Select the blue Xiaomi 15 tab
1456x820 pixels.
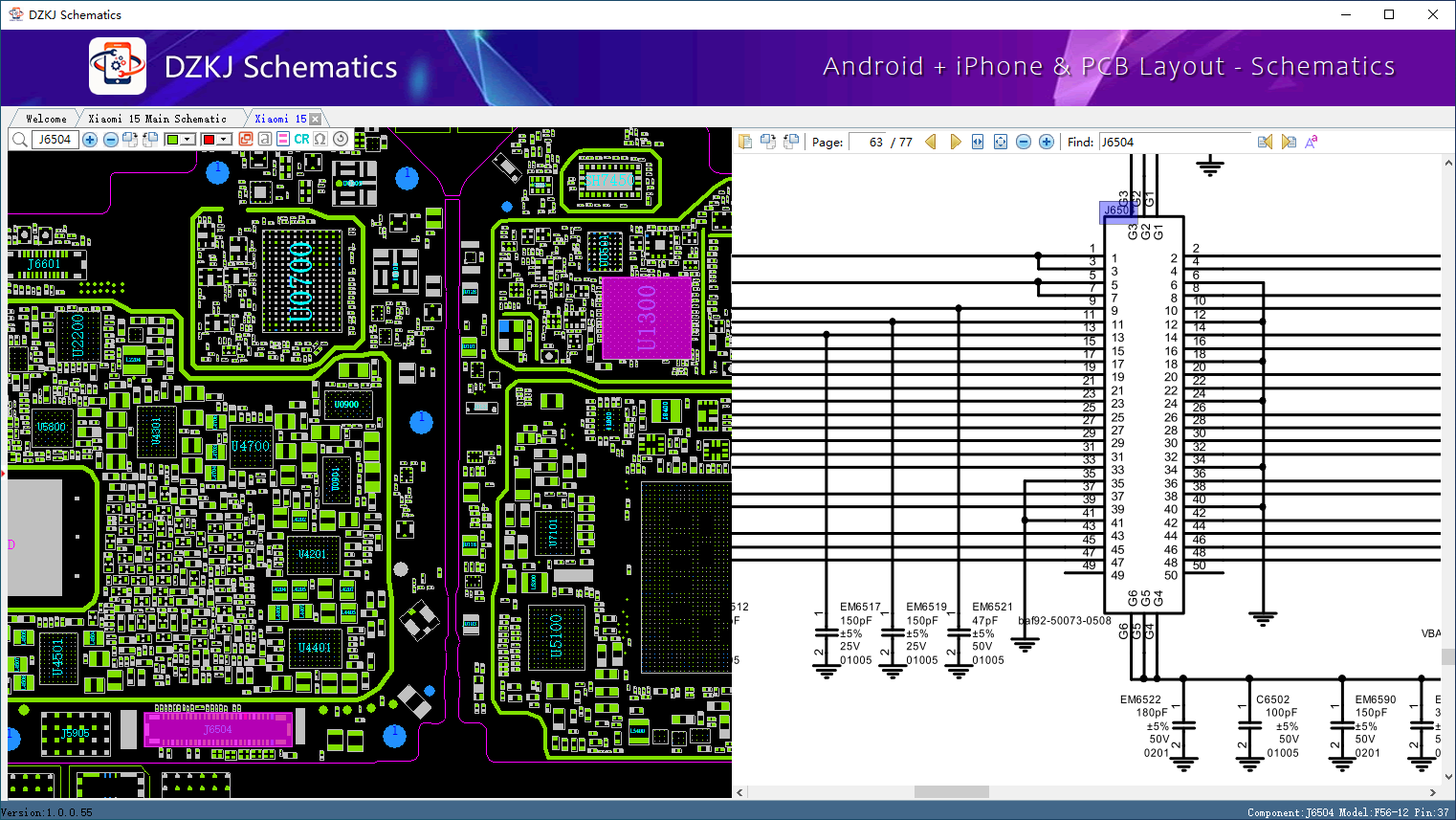(280, 119)
